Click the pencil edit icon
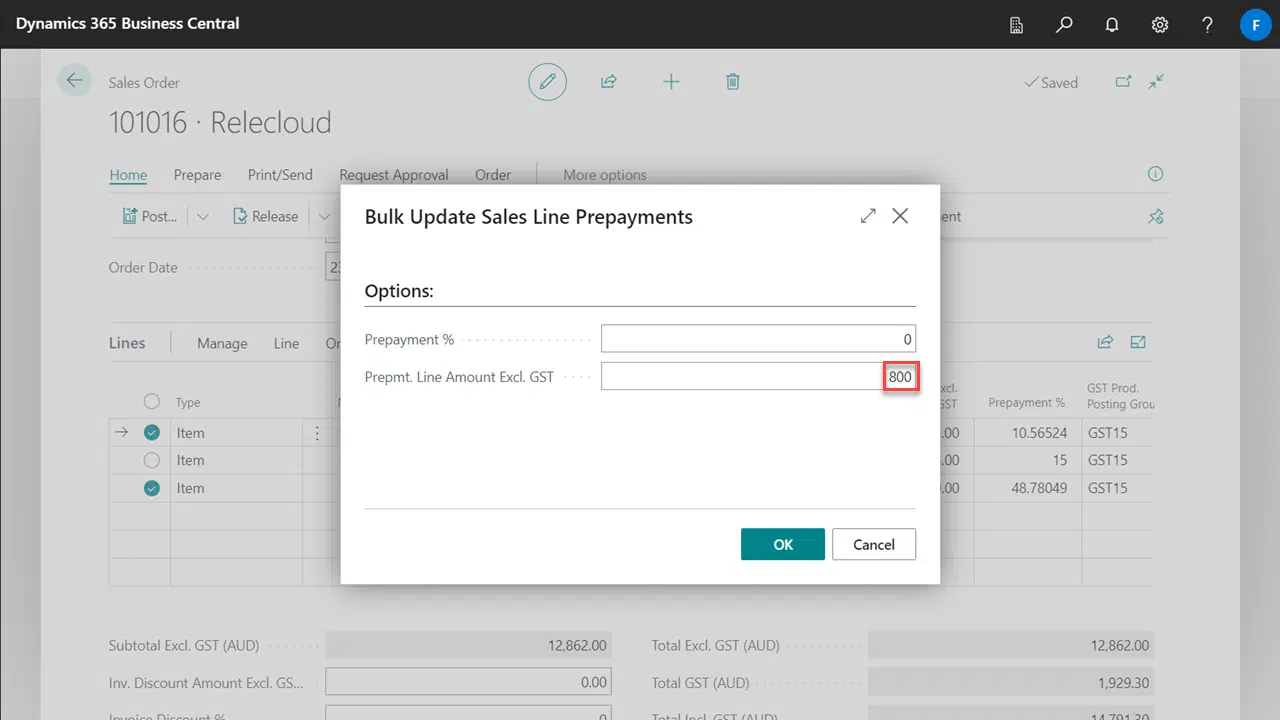The image size is (1280, 720). click(547, 82)
